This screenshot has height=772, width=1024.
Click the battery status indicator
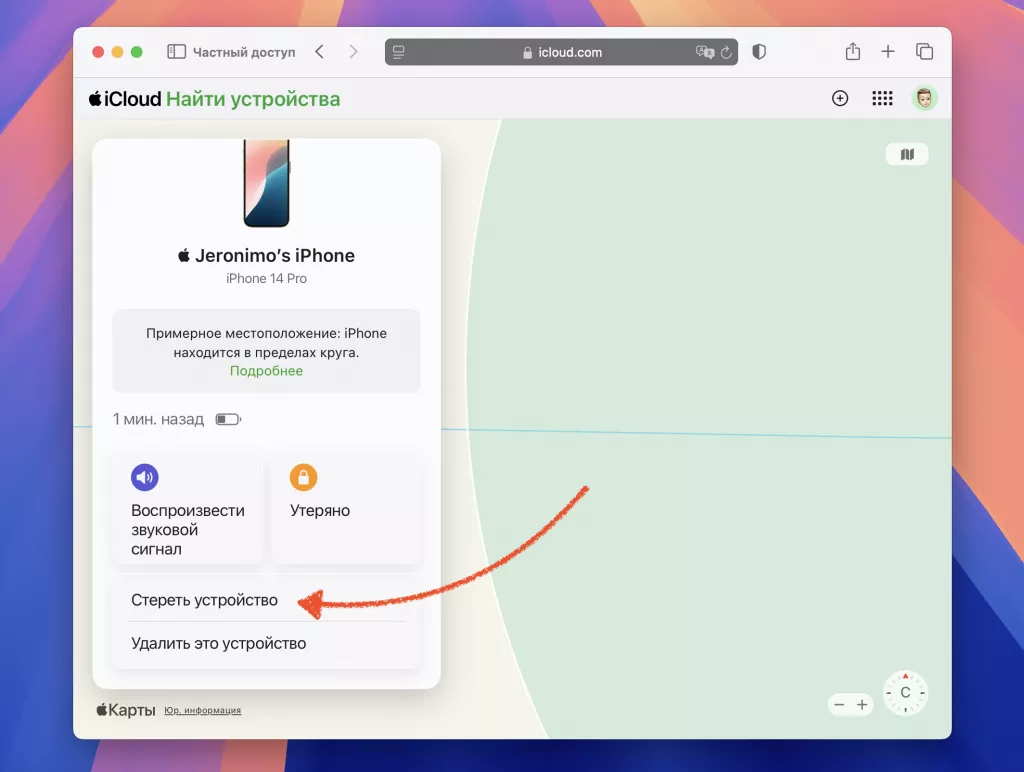pyautogui.click(x=229, y=419)
